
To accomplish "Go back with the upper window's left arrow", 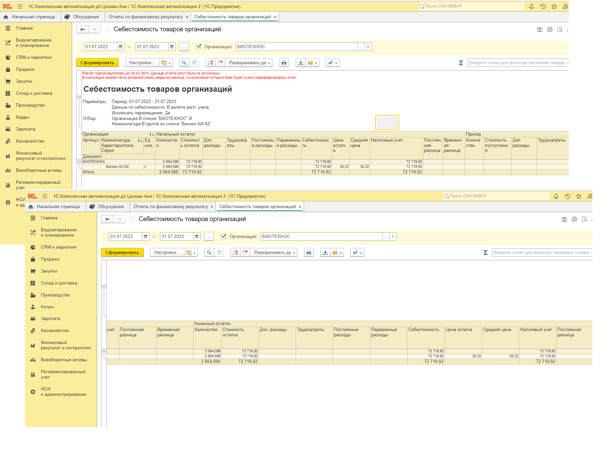I will pos(82,29).
